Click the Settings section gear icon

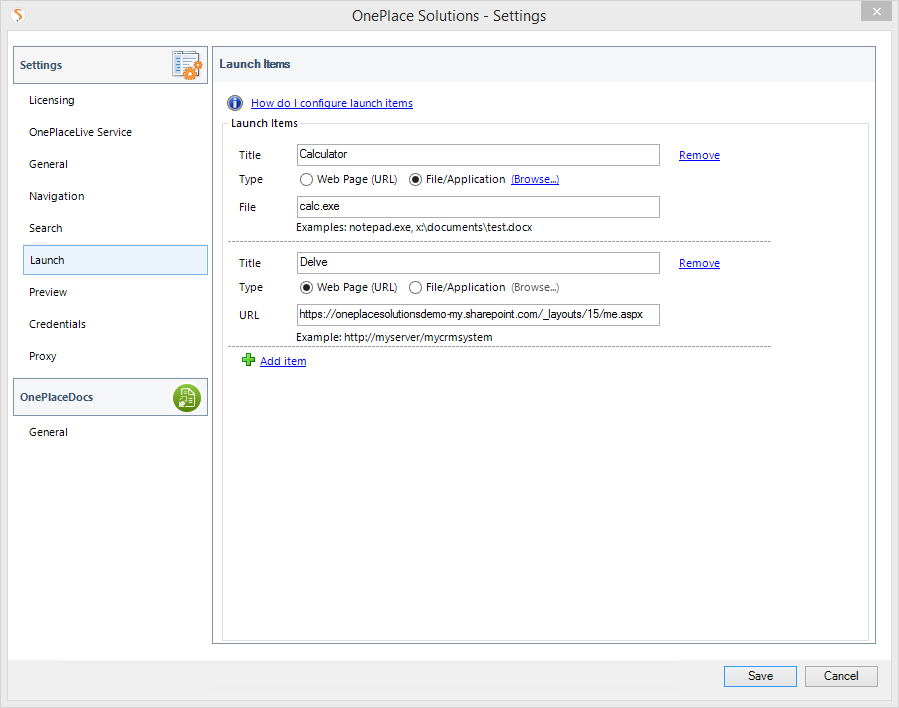point(187,65)
